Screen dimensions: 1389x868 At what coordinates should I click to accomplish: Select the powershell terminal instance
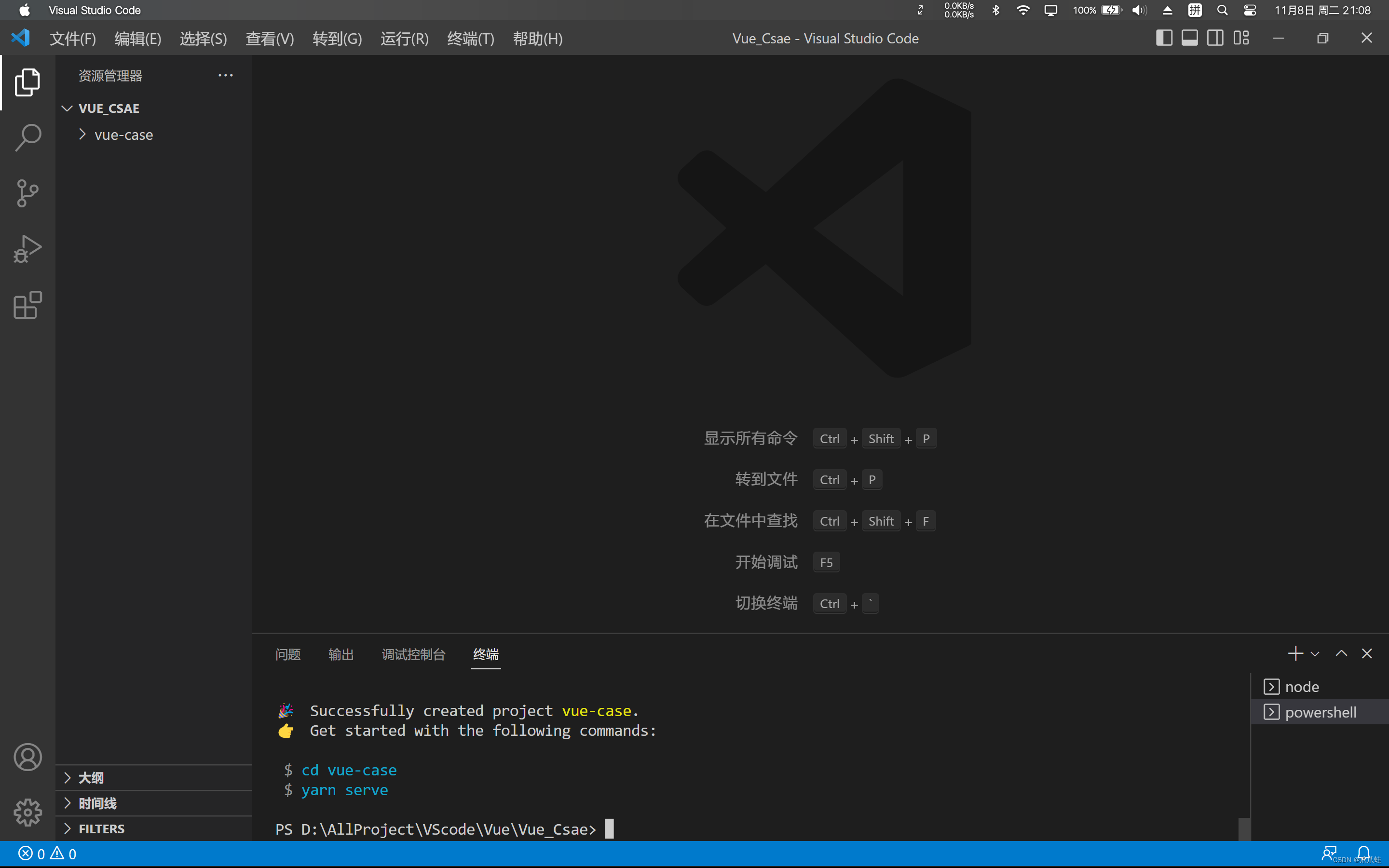(1320, 712)
